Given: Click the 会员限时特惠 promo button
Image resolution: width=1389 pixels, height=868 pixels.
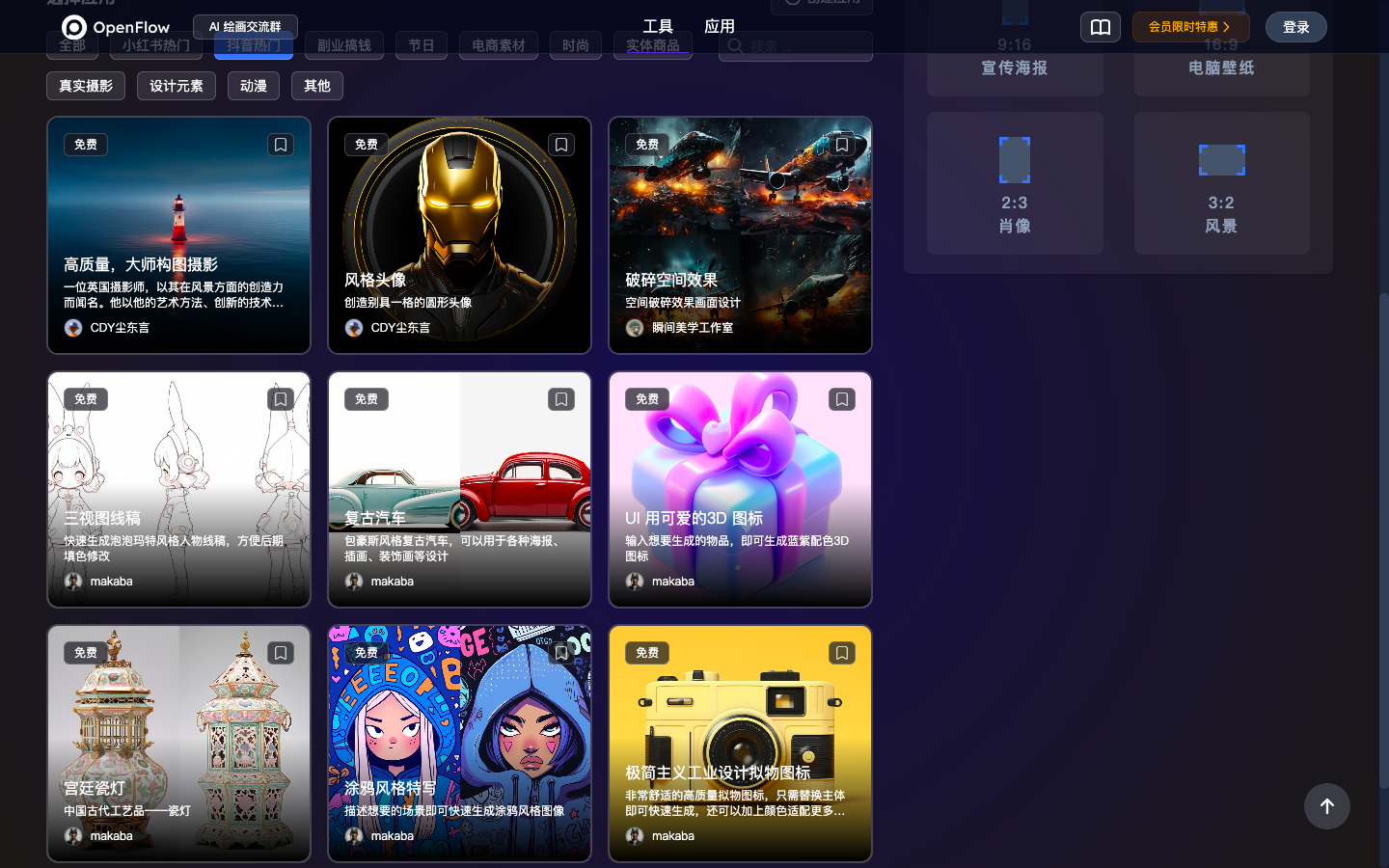Looking at the screenshot, I should [1190, 27].
